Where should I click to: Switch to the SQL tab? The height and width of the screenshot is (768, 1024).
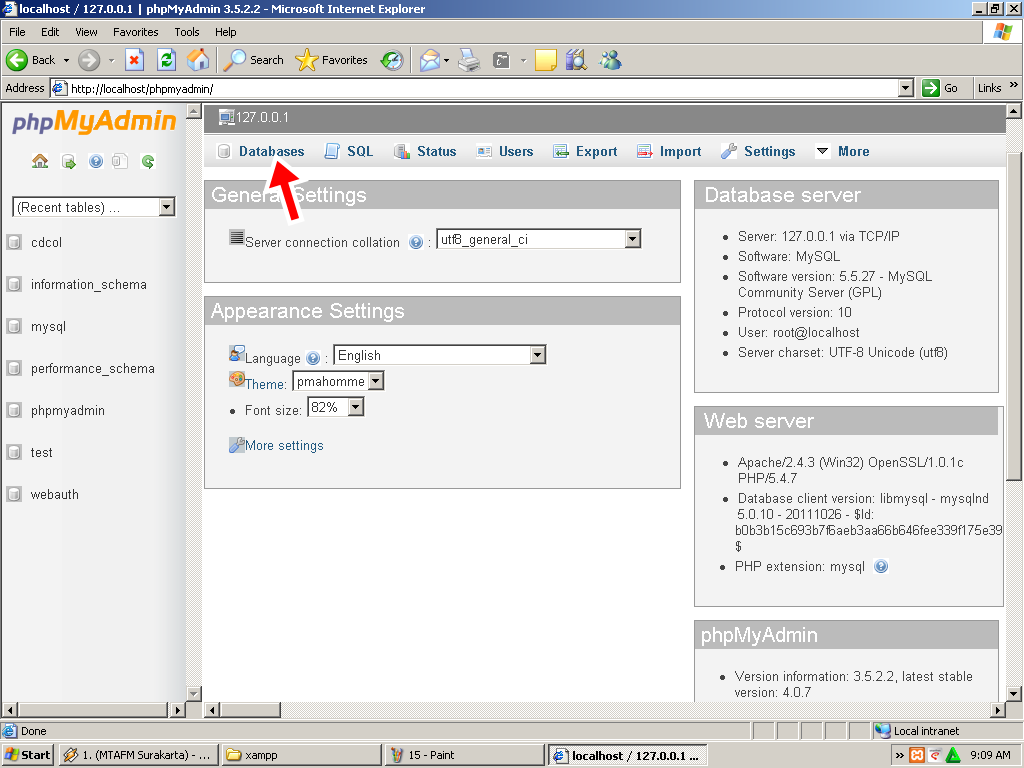(x=349, y=152)
